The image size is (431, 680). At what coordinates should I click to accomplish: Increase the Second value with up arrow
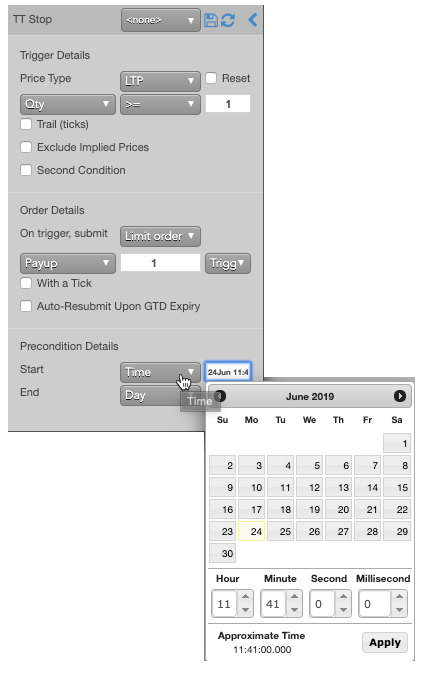pyautogui.click(x=343, y=596)
